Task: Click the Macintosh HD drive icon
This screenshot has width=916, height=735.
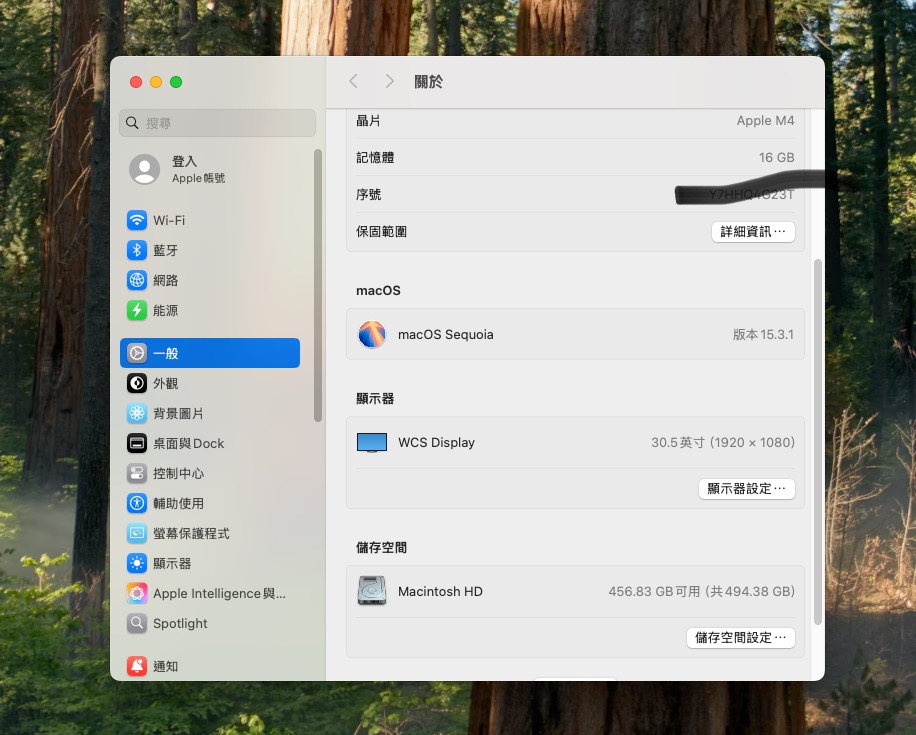Action: coord(372,591)
